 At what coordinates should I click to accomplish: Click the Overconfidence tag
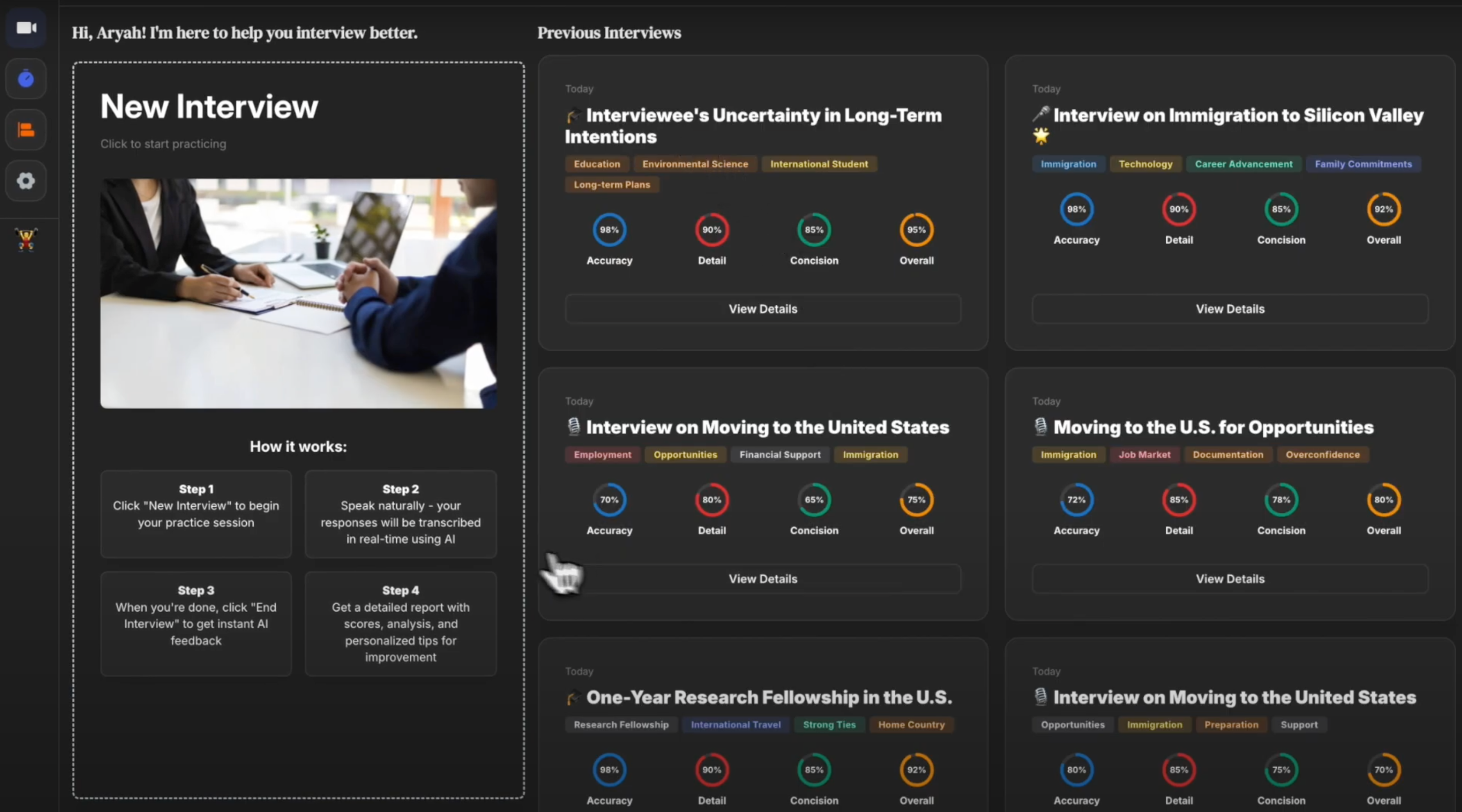[x=1322, y=454]
